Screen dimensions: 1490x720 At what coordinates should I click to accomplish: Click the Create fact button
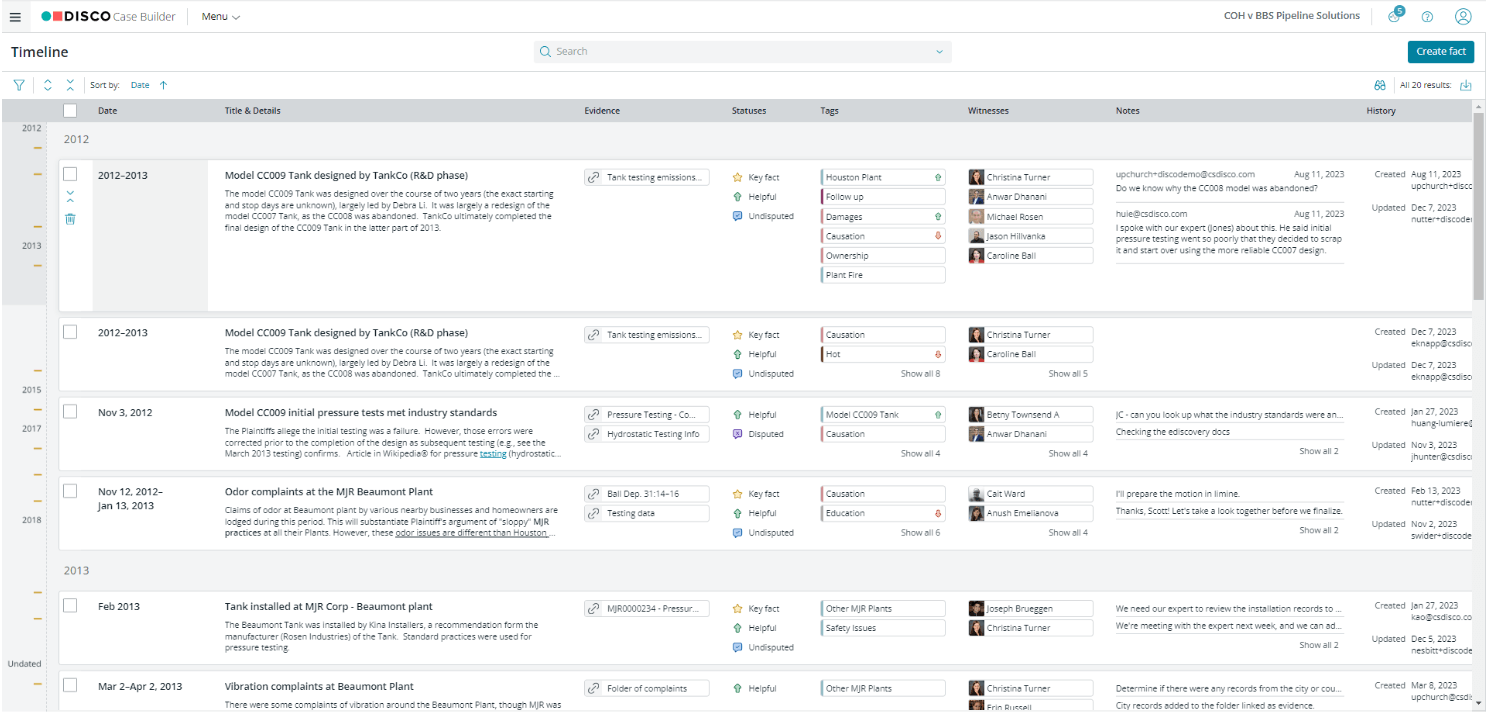click(x=1440, y=51)
